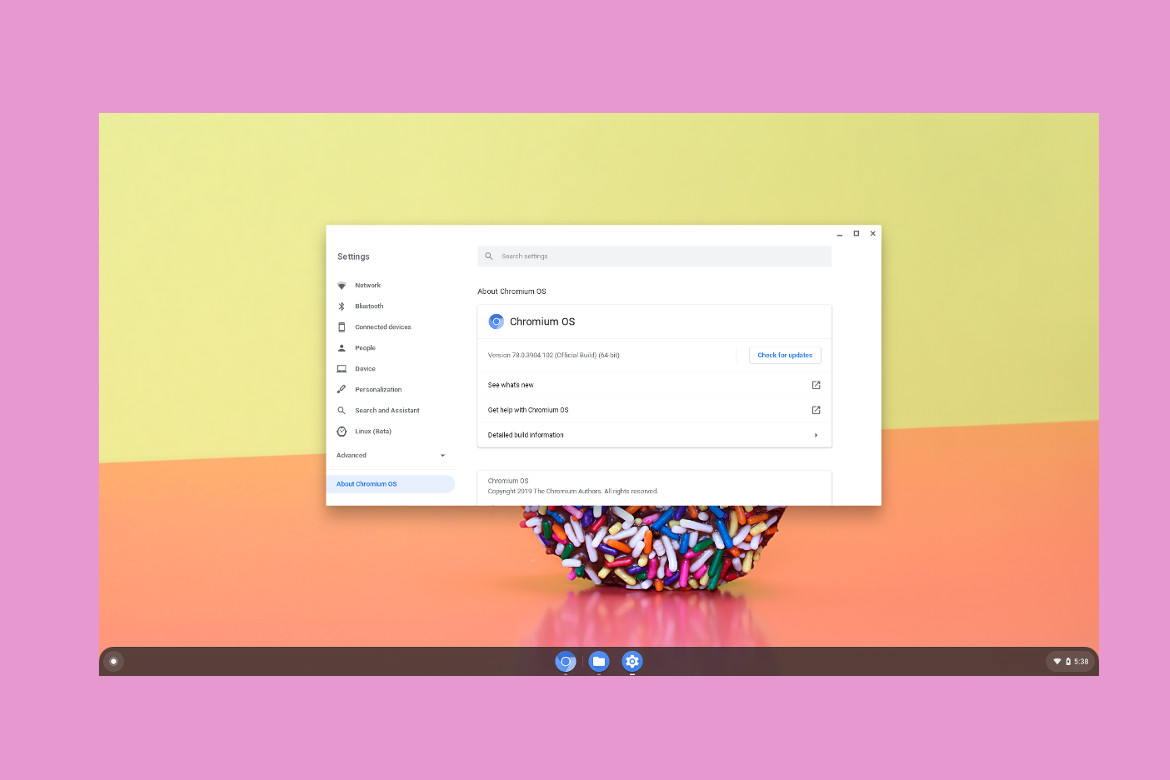
Task: Select About Chromium OS in sidebar
Action: [x=390, y=484]
